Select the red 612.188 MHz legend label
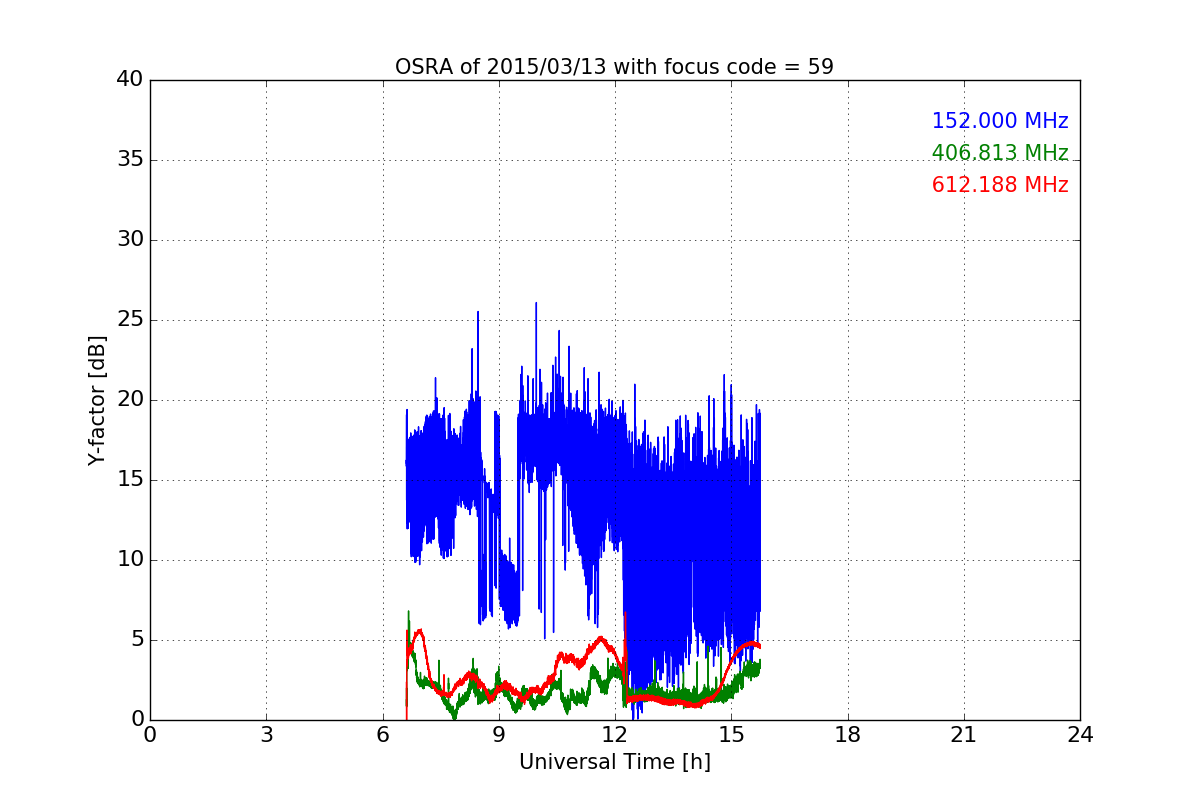 point(1000,185)
